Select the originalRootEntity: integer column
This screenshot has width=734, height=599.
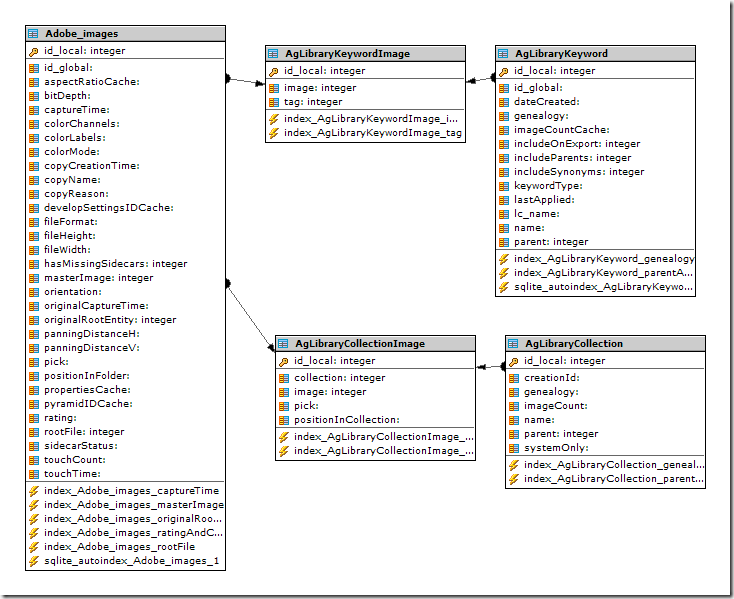click(110, 320)
